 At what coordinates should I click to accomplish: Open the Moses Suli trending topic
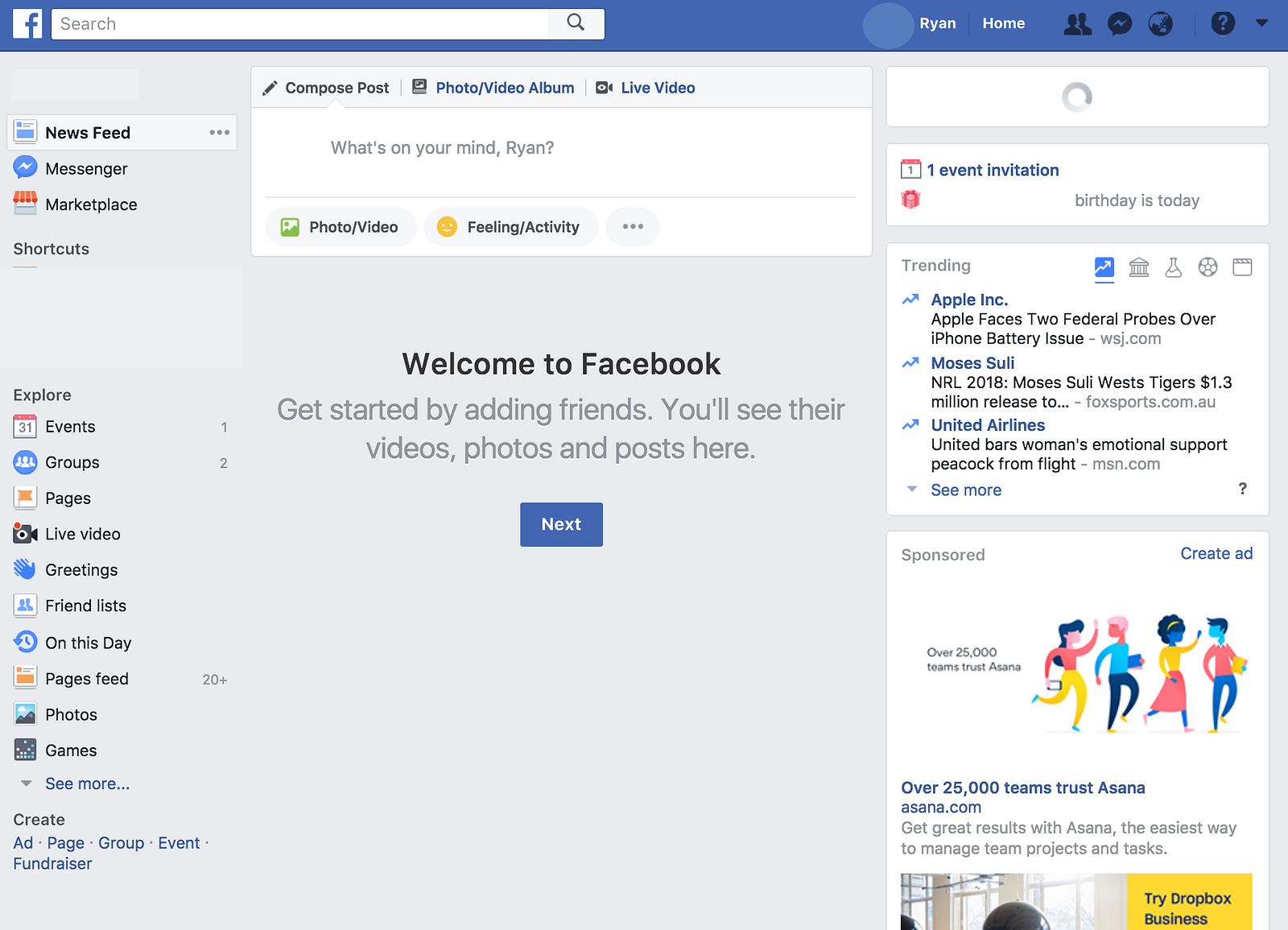972,363
